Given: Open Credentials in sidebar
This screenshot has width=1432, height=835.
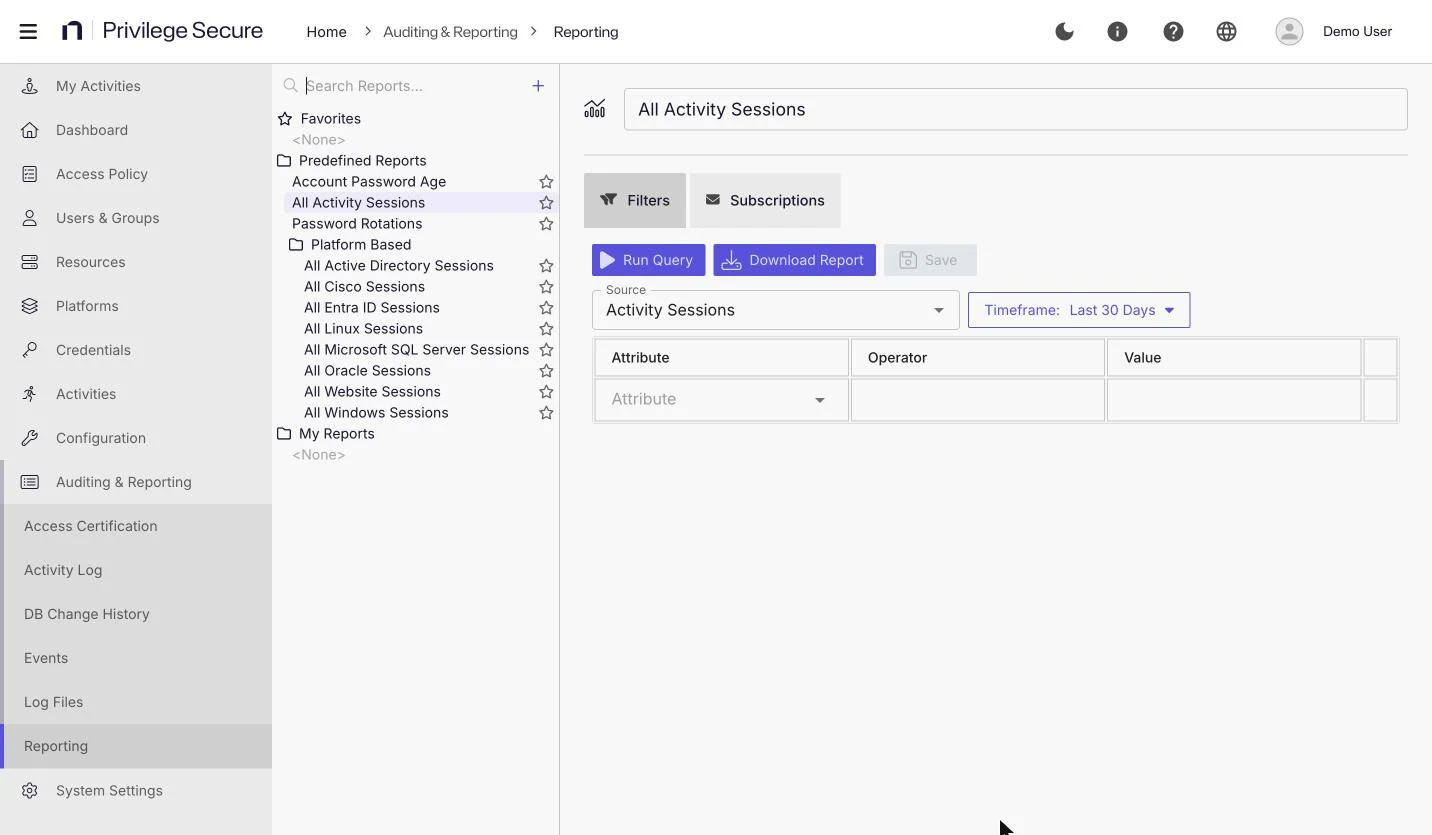Looking at the screenshot, I should click(x=136, y=350).
